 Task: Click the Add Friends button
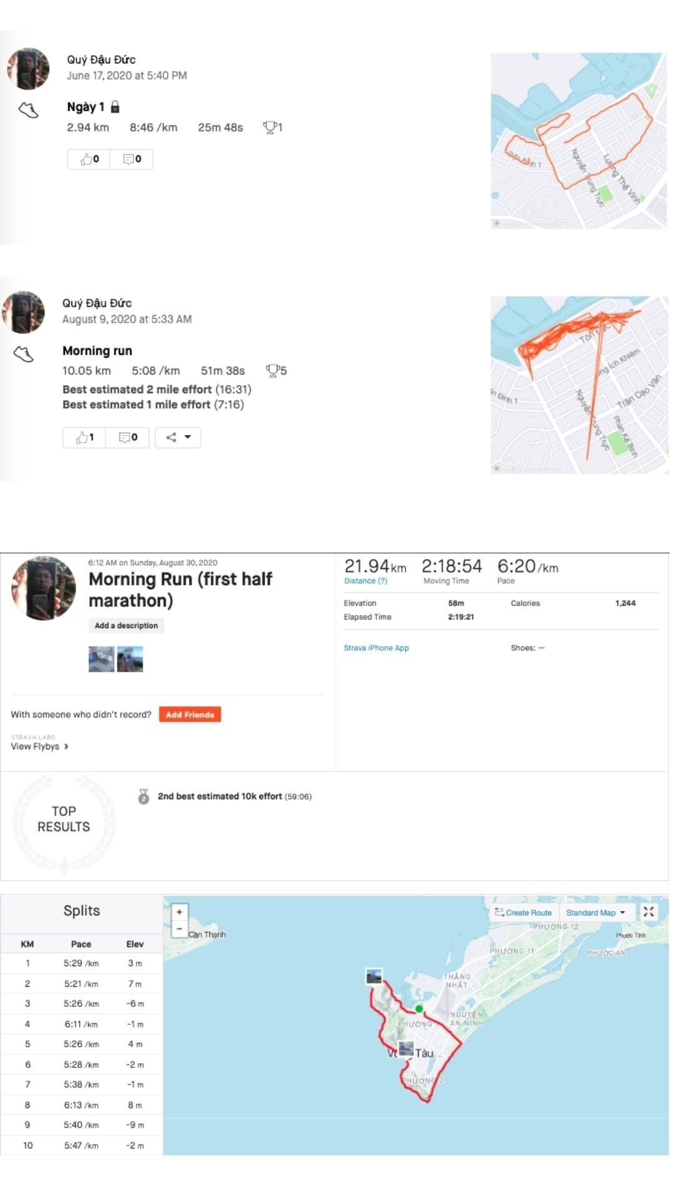(x=190, y=715)
